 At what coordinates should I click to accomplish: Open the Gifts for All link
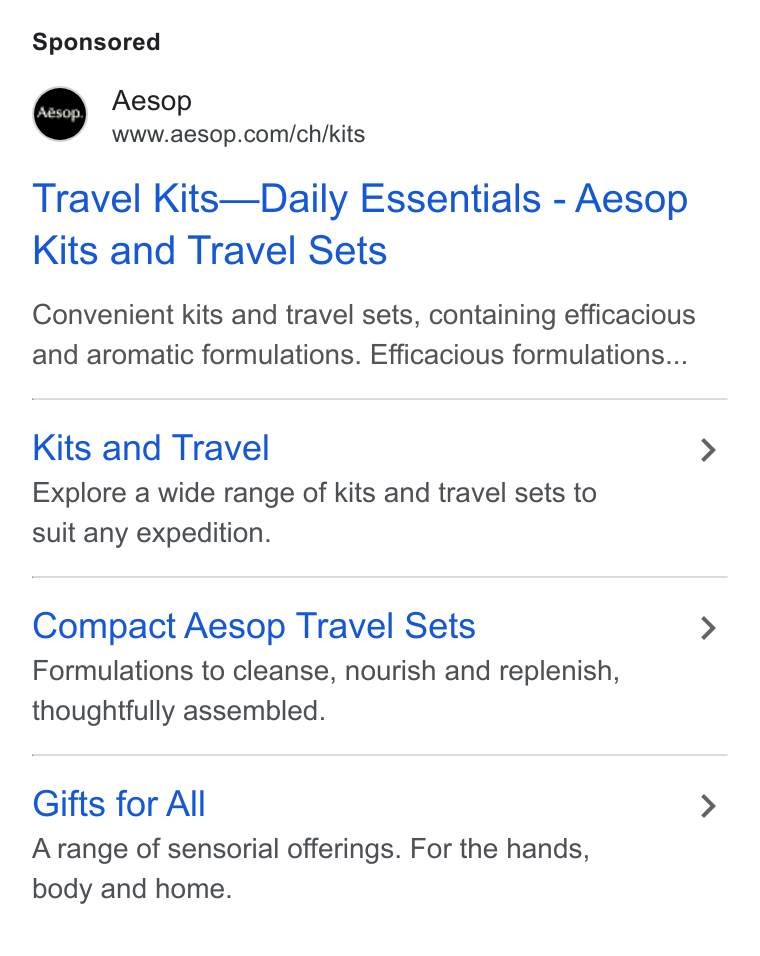tap(119, 804)
